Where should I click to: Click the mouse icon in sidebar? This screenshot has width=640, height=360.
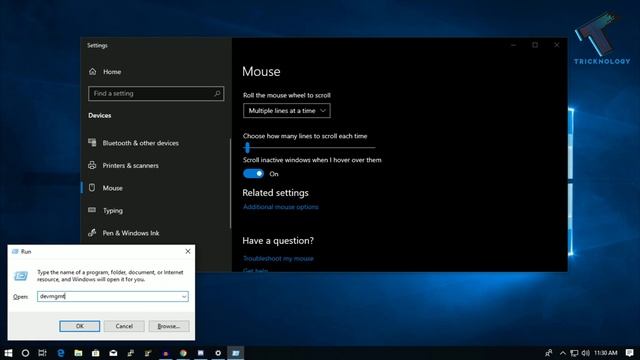click(x=92, y=187)
